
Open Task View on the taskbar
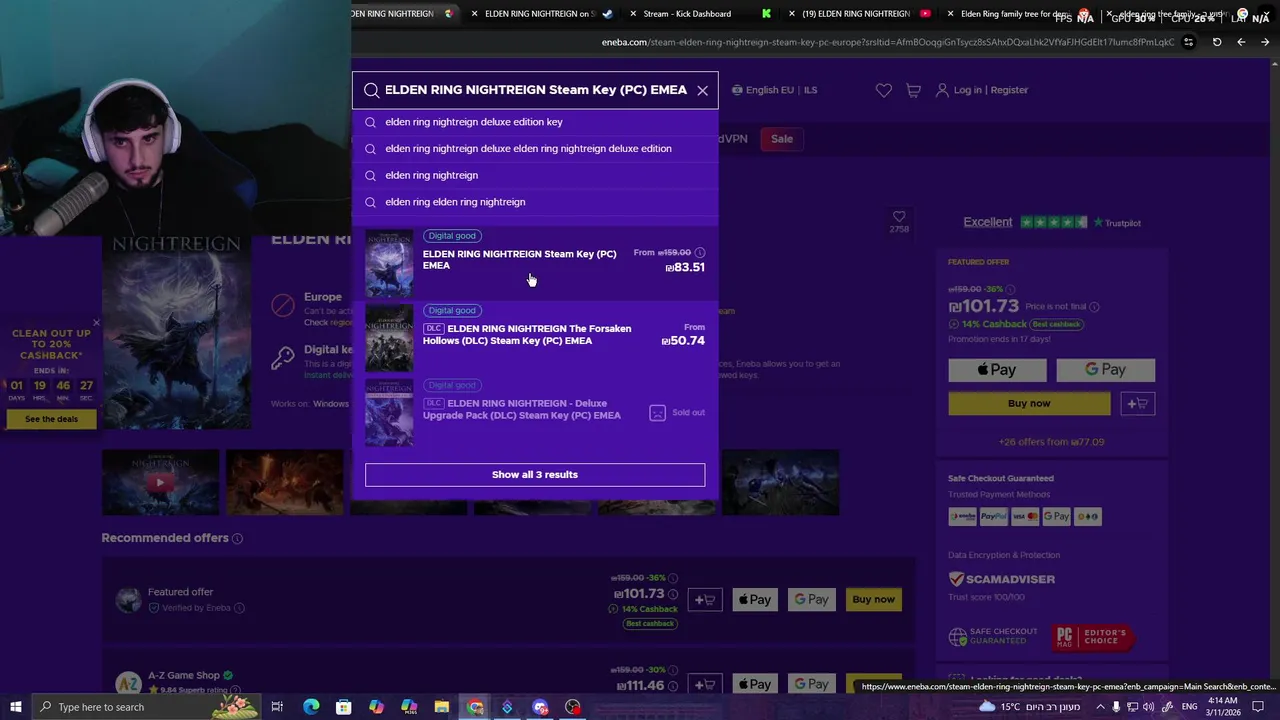277,707
